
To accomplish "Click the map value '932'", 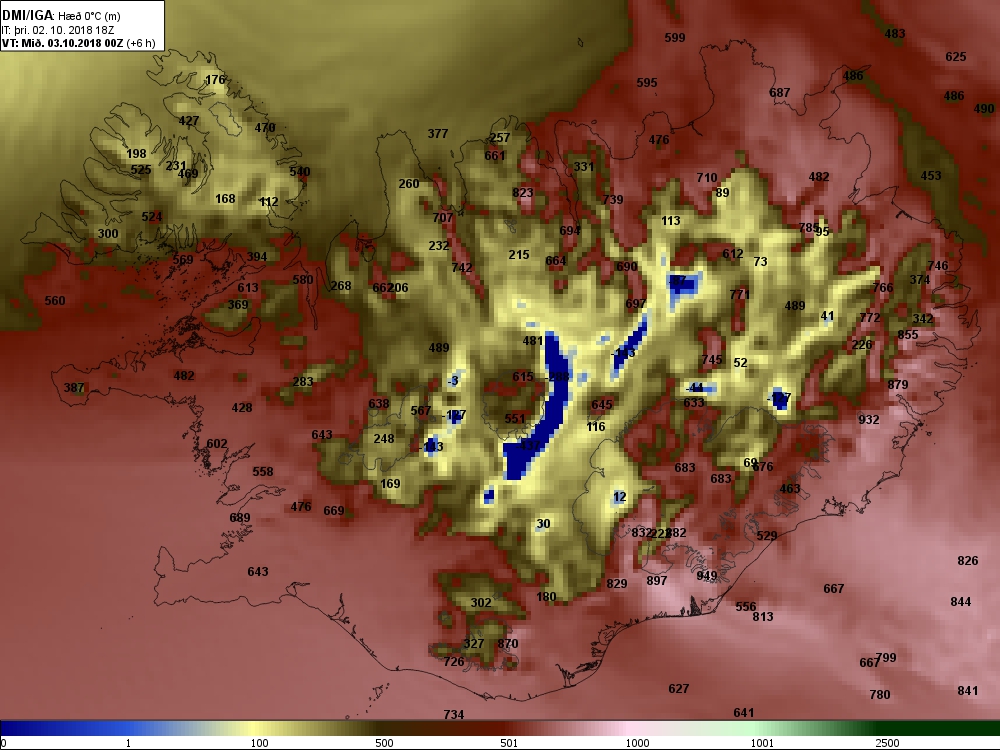I will tap(869, 420).
